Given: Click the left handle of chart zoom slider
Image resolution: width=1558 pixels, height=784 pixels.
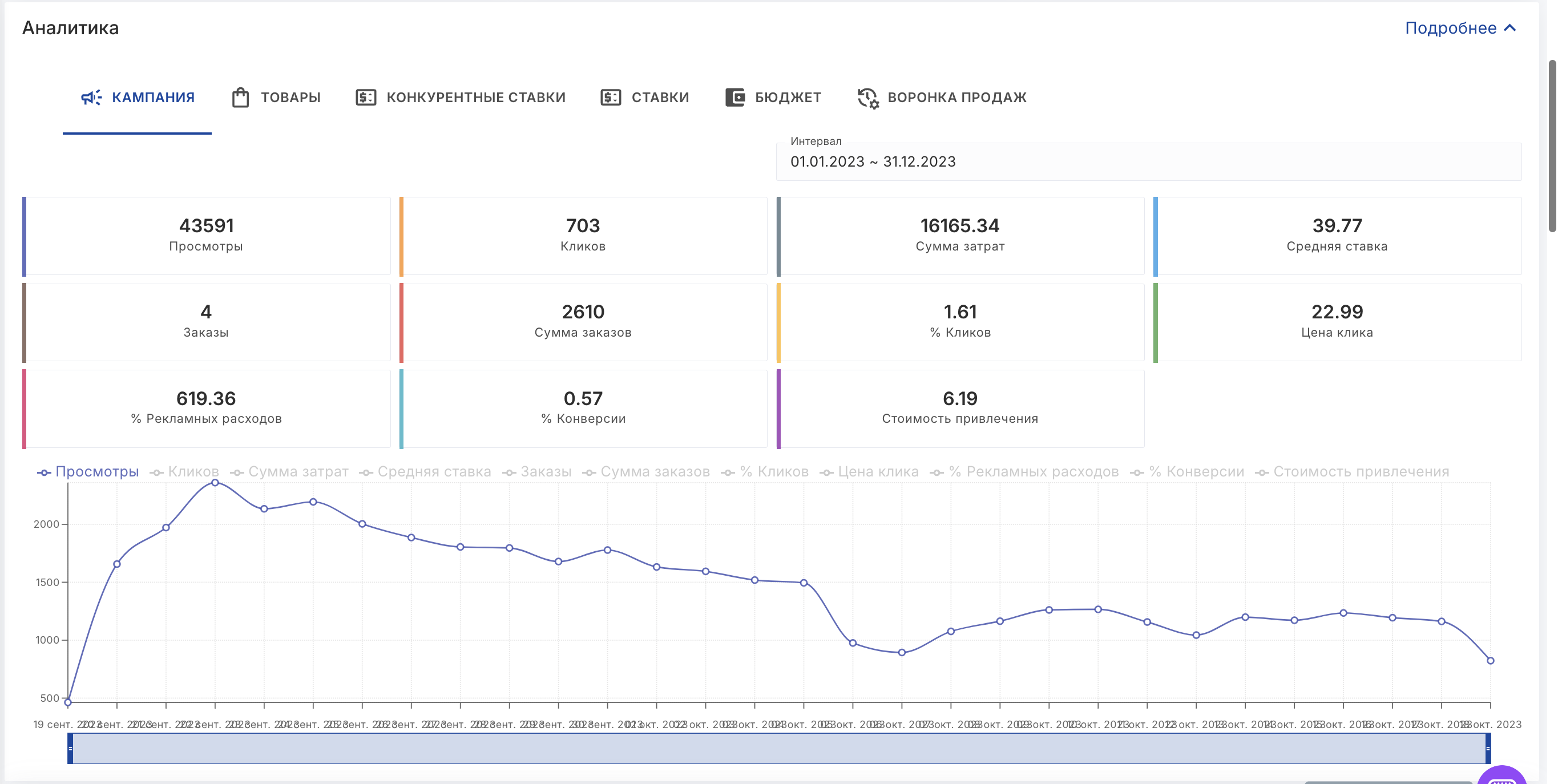Looking at the screenshot, I should click(x=70, y=748).
